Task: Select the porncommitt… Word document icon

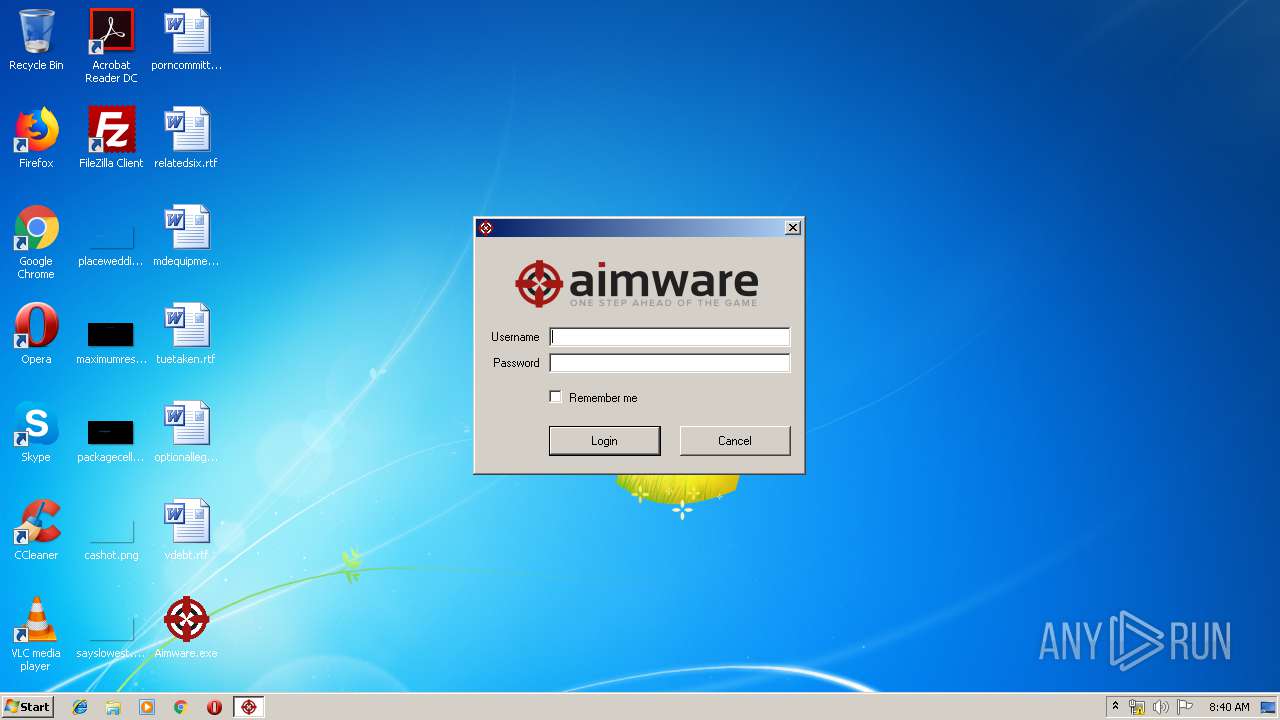Action: pyautogui.click(x=186, y=40)
